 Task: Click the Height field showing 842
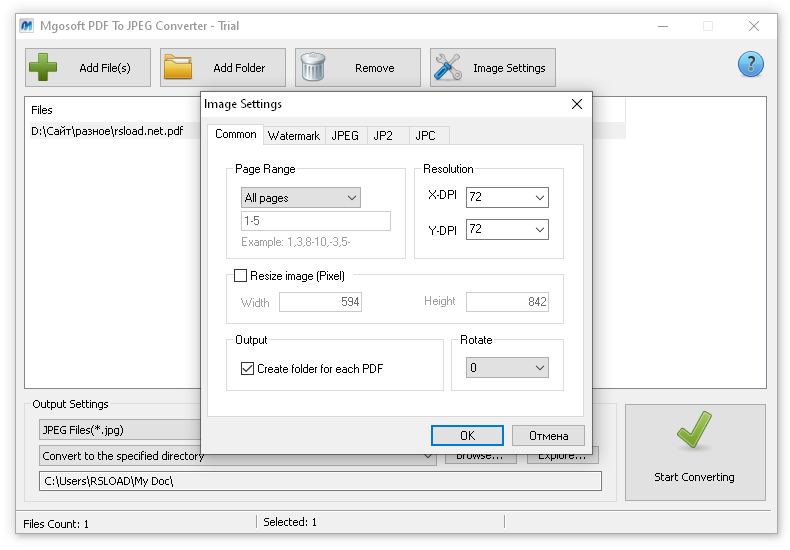(507, 302)
